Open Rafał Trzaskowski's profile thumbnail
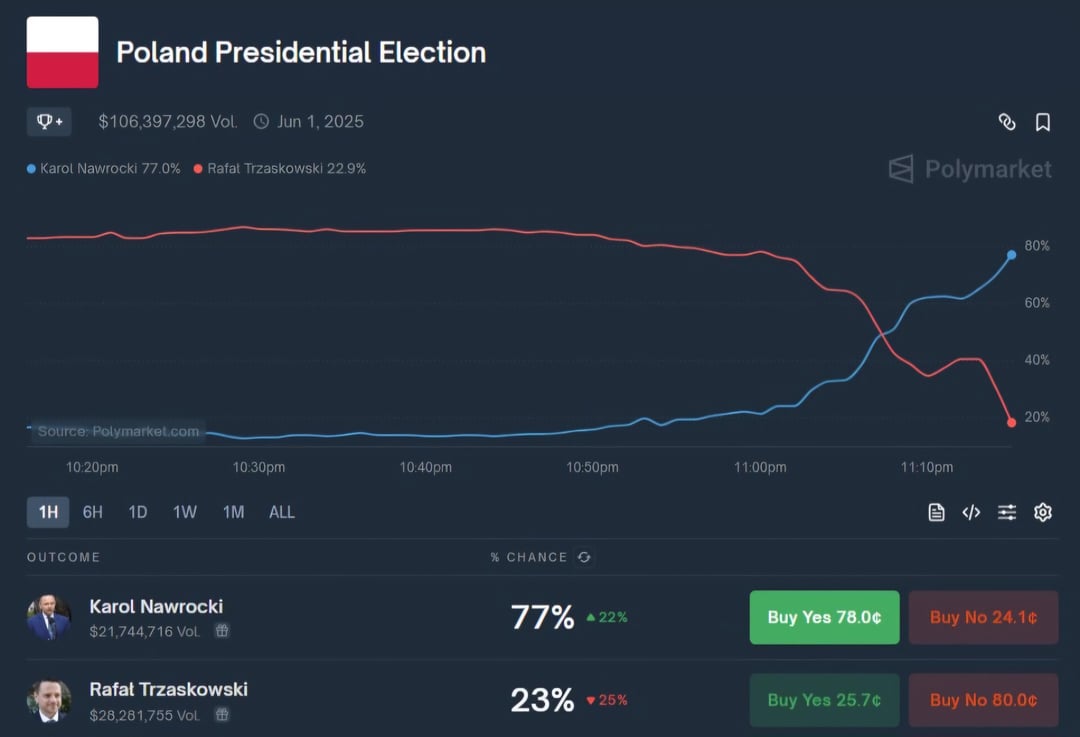 pyautogui.click(x=50, y=700)
